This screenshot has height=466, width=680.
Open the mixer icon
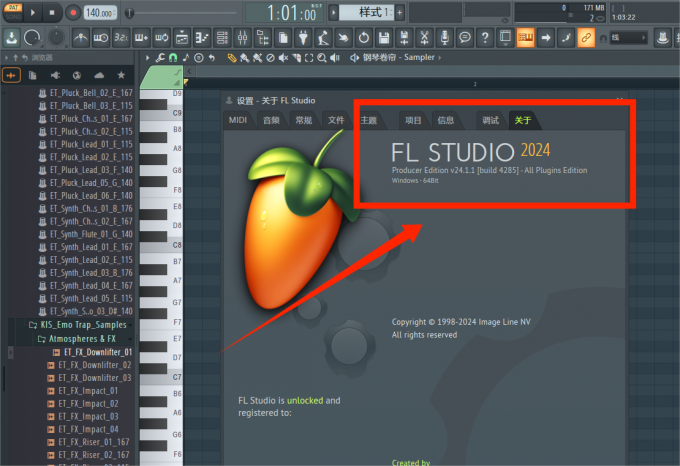click(x=242, y=38)
